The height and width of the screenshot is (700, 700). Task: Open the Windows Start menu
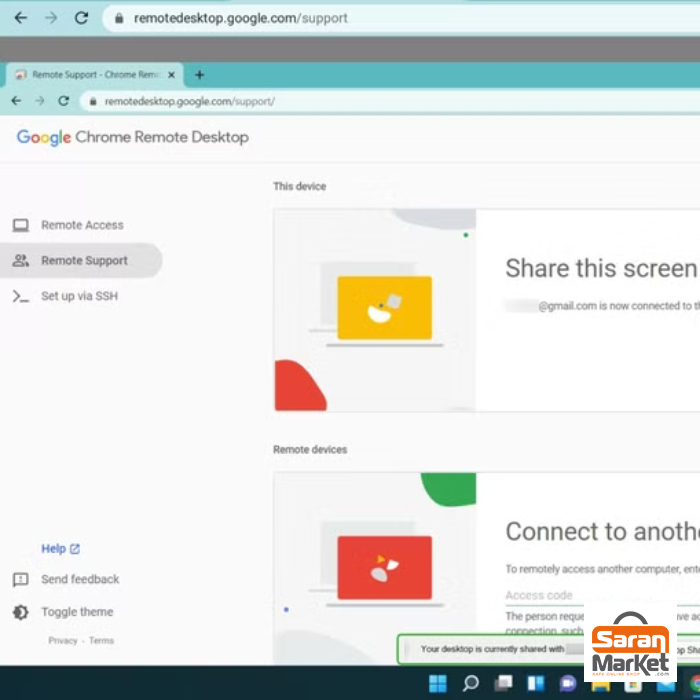click(437, 684)
